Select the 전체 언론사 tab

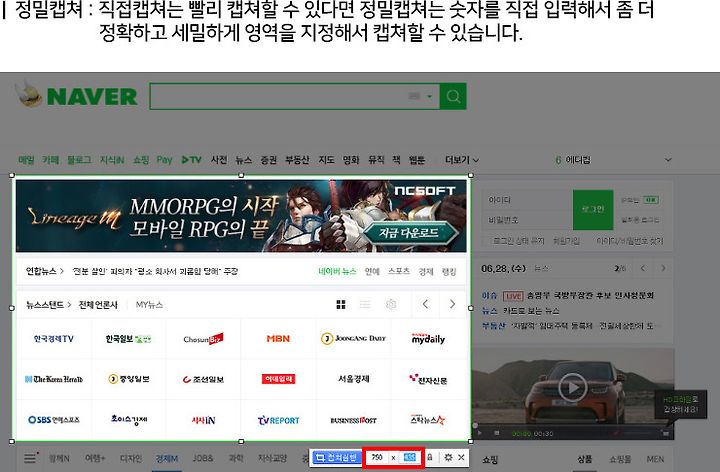click(x=98, y=304)
